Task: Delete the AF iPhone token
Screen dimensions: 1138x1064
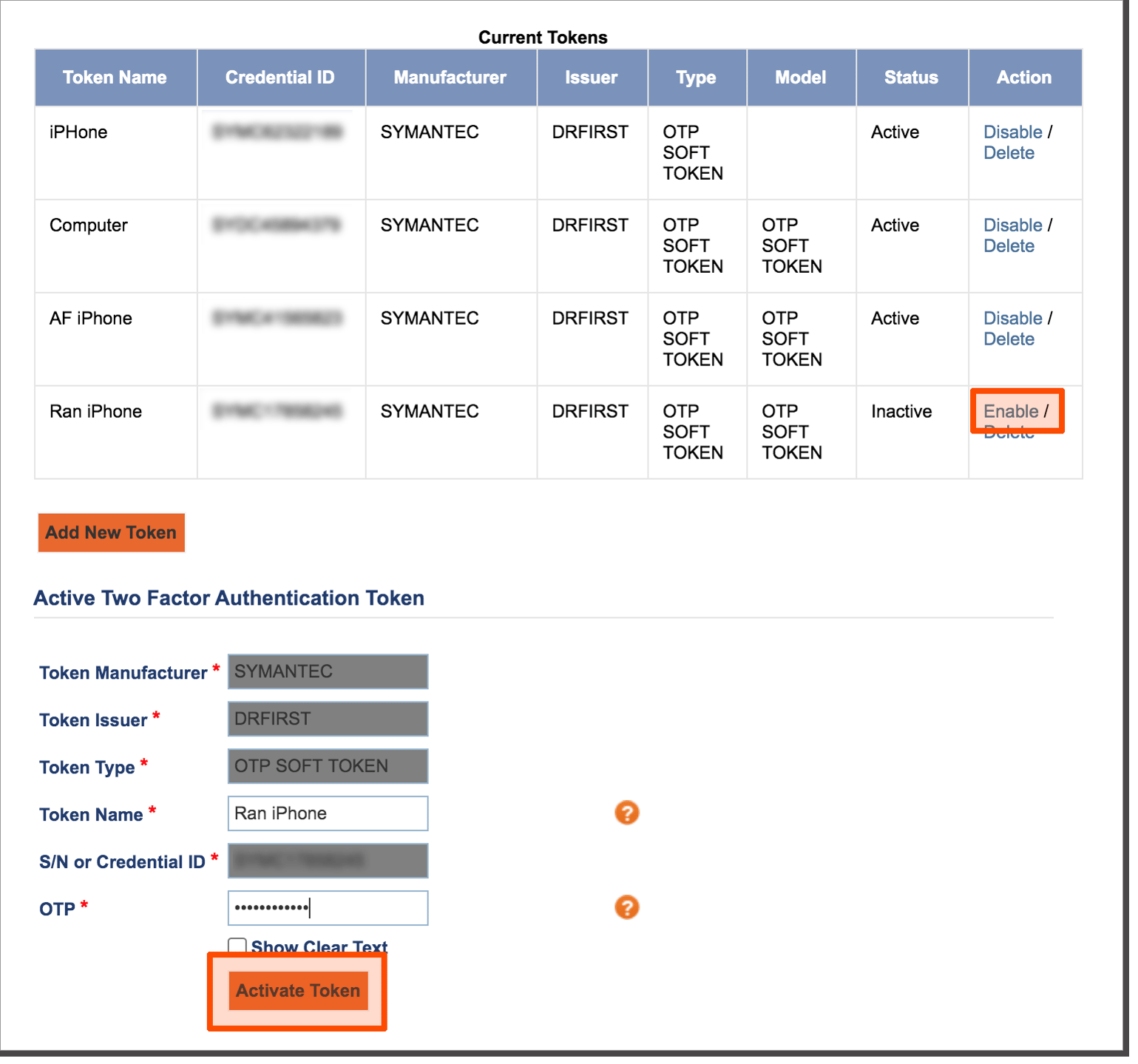Action: point(1009,339)
